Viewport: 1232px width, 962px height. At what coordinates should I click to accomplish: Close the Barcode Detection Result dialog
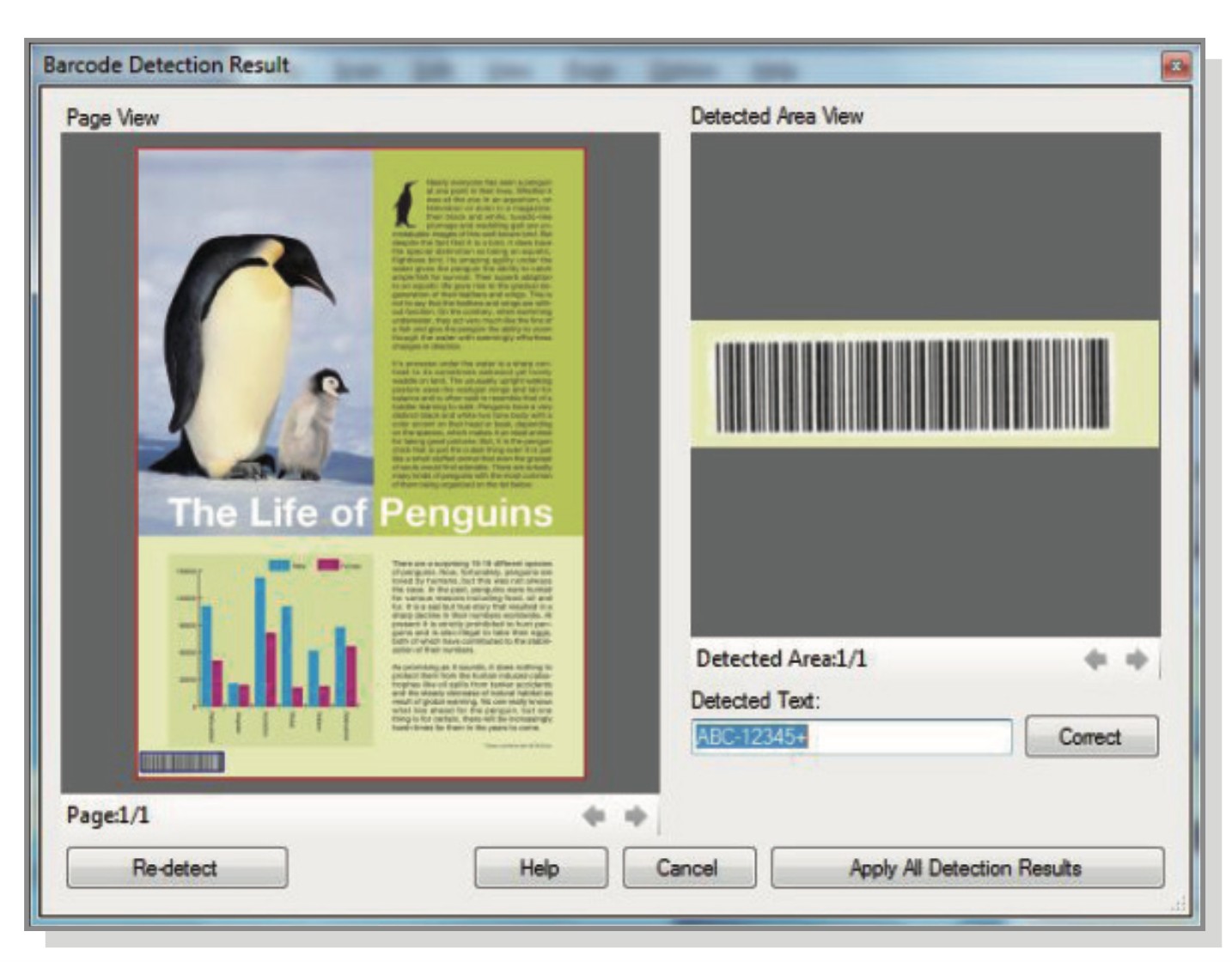1175,66
